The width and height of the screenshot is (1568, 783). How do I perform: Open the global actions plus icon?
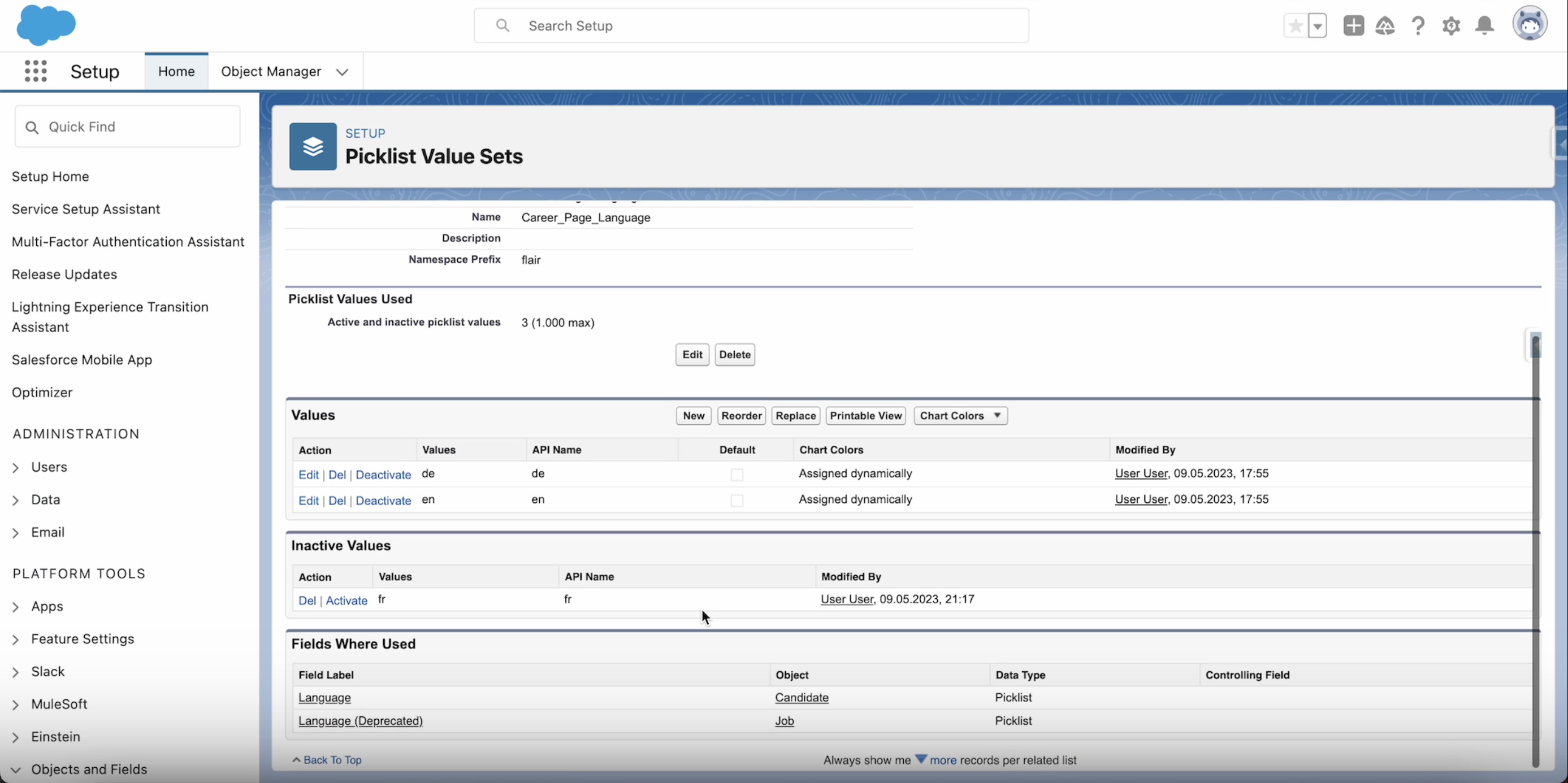pos(1353,25)
